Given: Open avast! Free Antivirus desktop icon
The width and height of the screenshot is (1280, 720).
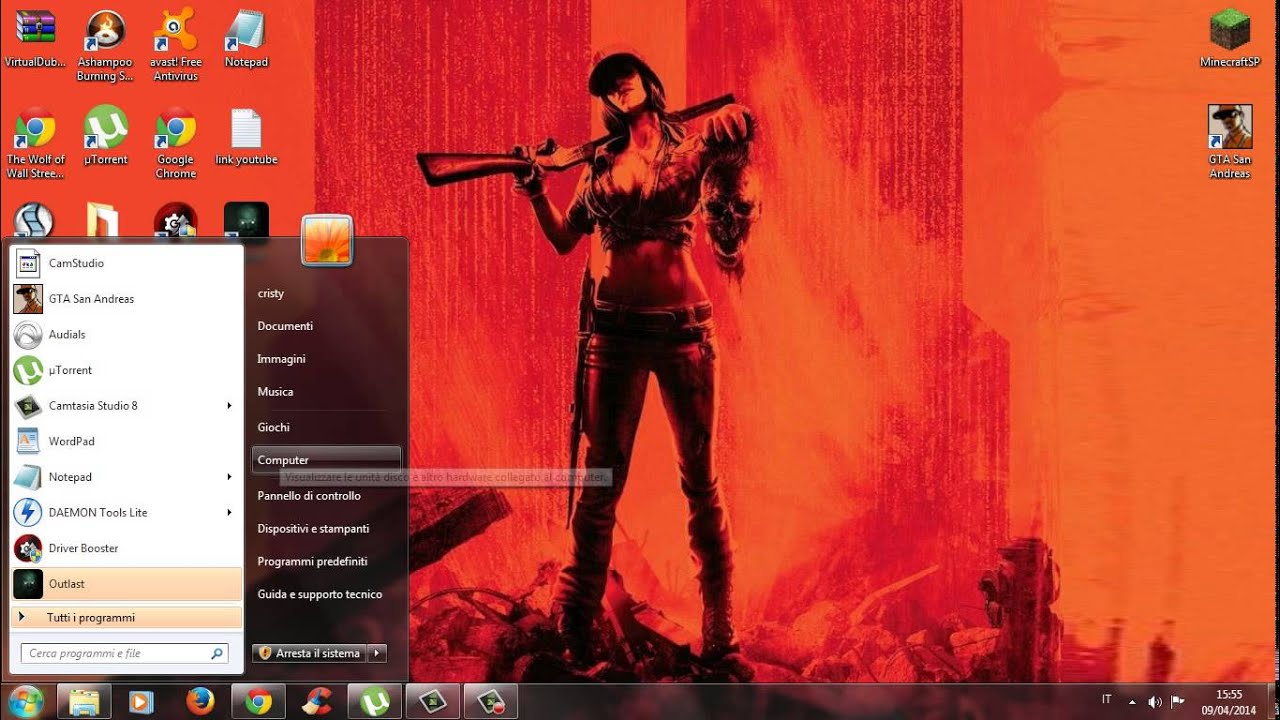Looking at the screenshot, I should click(175, 45).
